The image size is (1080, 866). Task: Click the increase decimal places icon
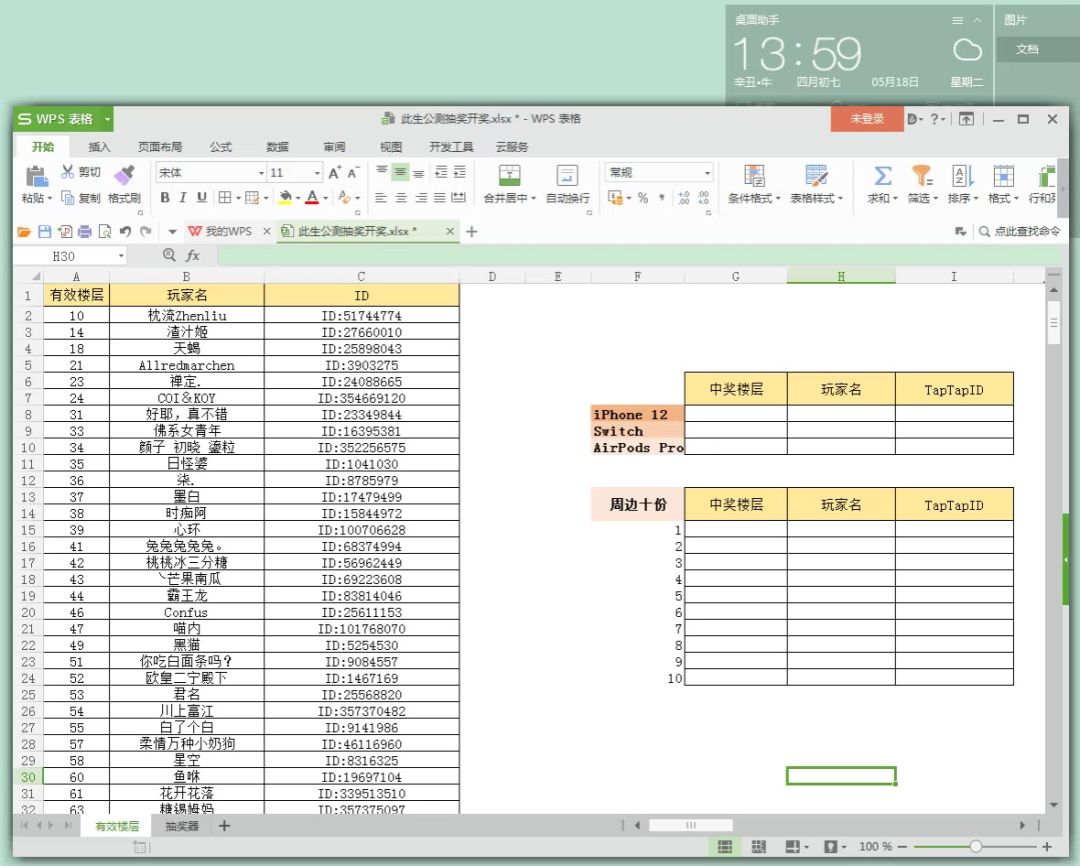[683, 198]
